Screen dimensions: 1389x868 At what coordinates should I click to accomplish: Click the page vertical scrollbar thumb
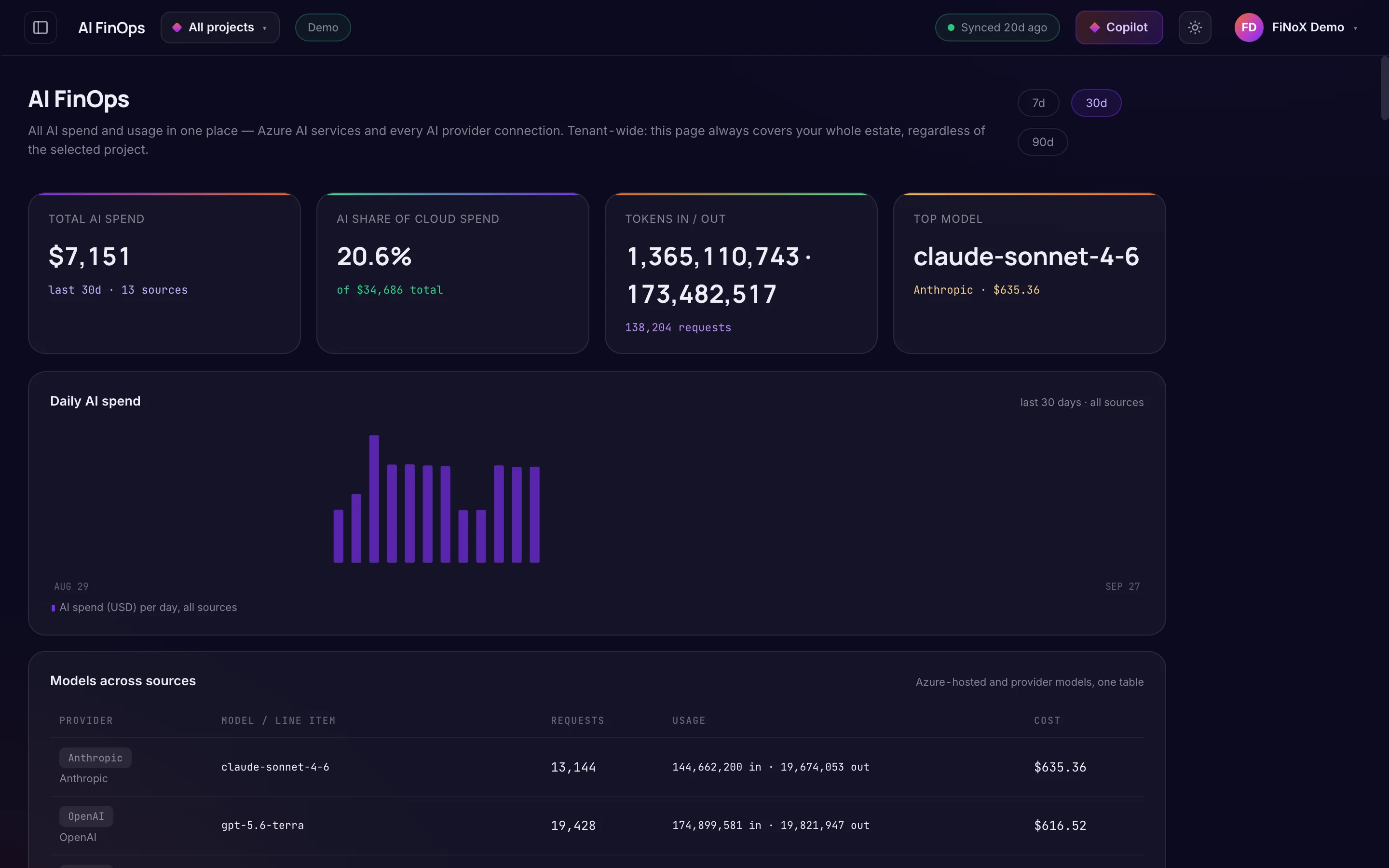pyautogui.click(x=1384, y=88)
